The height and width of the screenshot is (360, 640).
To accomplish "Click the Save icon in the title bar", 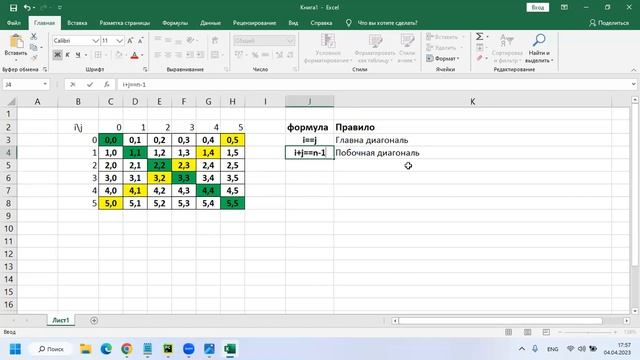I will tap(13, 7).
